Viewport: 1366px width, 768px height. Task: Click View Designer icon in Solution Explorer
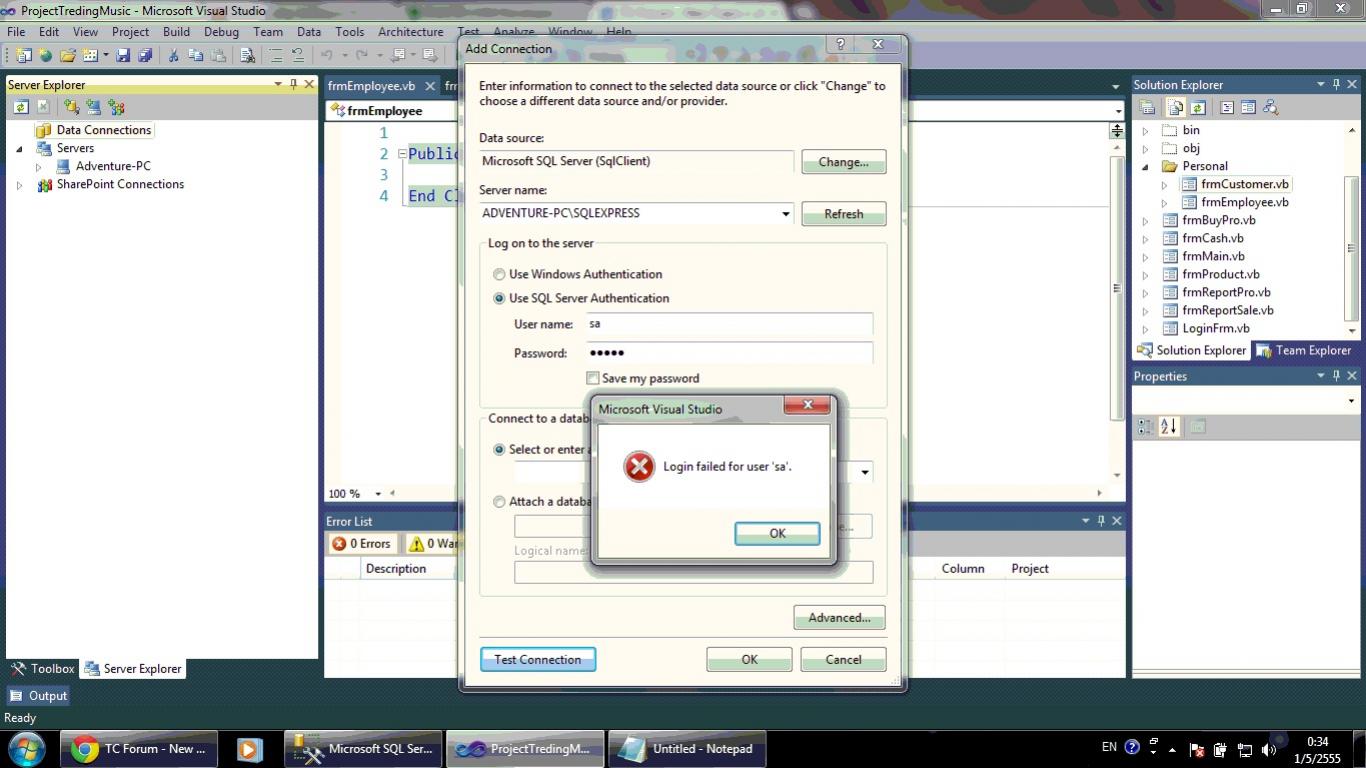coord(1248,107)
